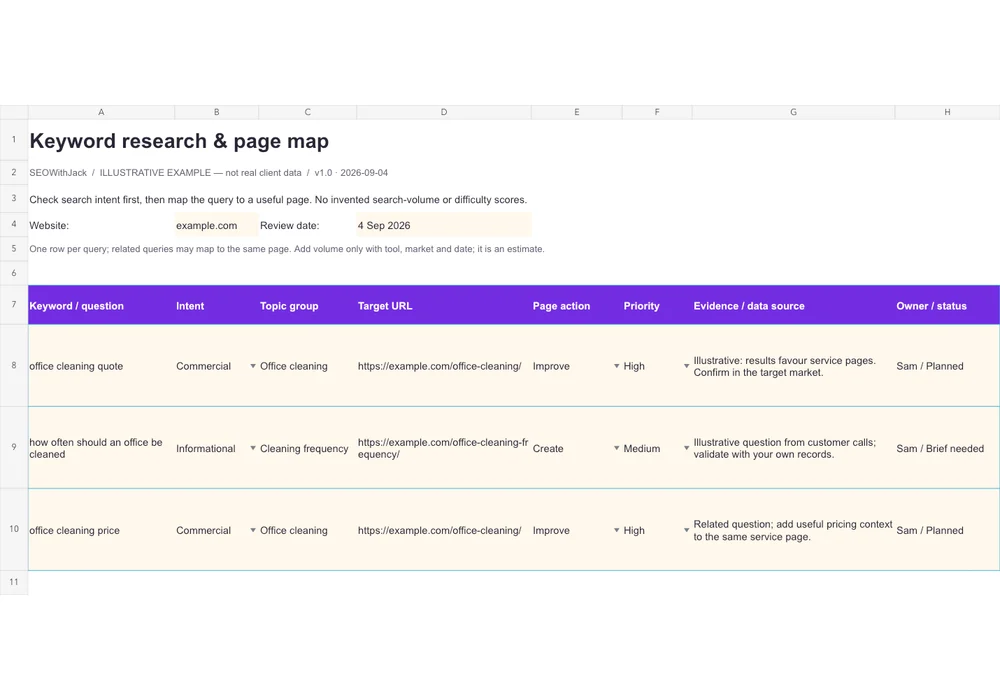Image resolution: width=1000 pixels, height=700 pixels.
Task: Click the 4 Sep 2026 review date cell
Action: click(x=444, y=225)
